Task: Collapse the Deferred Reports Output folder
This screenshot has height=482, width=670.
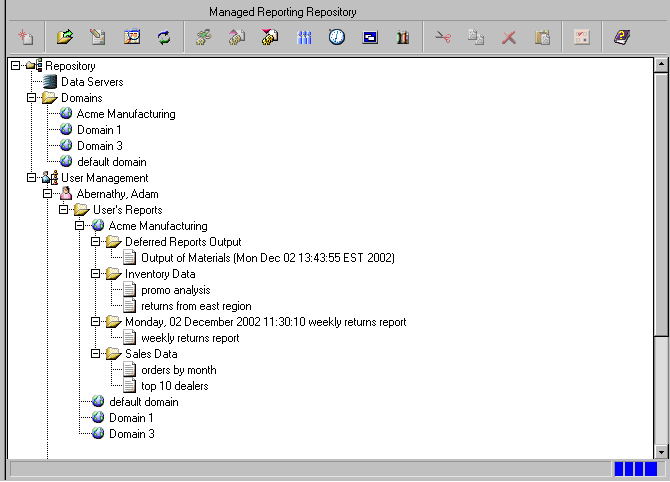Action: pos(96,242)
